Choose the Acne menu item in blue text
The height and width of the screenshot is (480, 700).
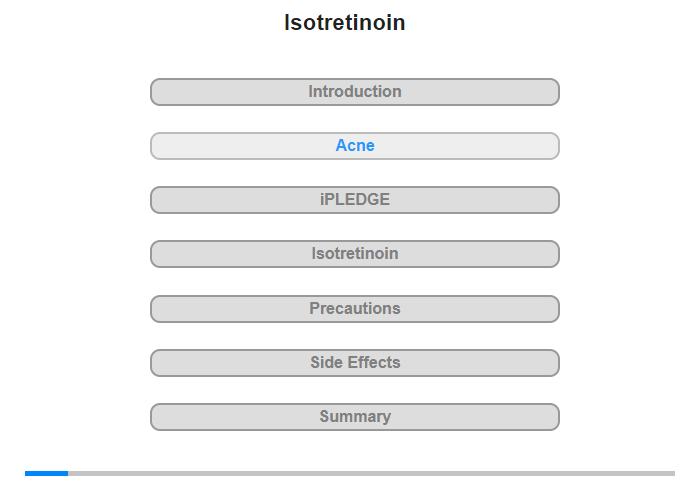[355, 146]
